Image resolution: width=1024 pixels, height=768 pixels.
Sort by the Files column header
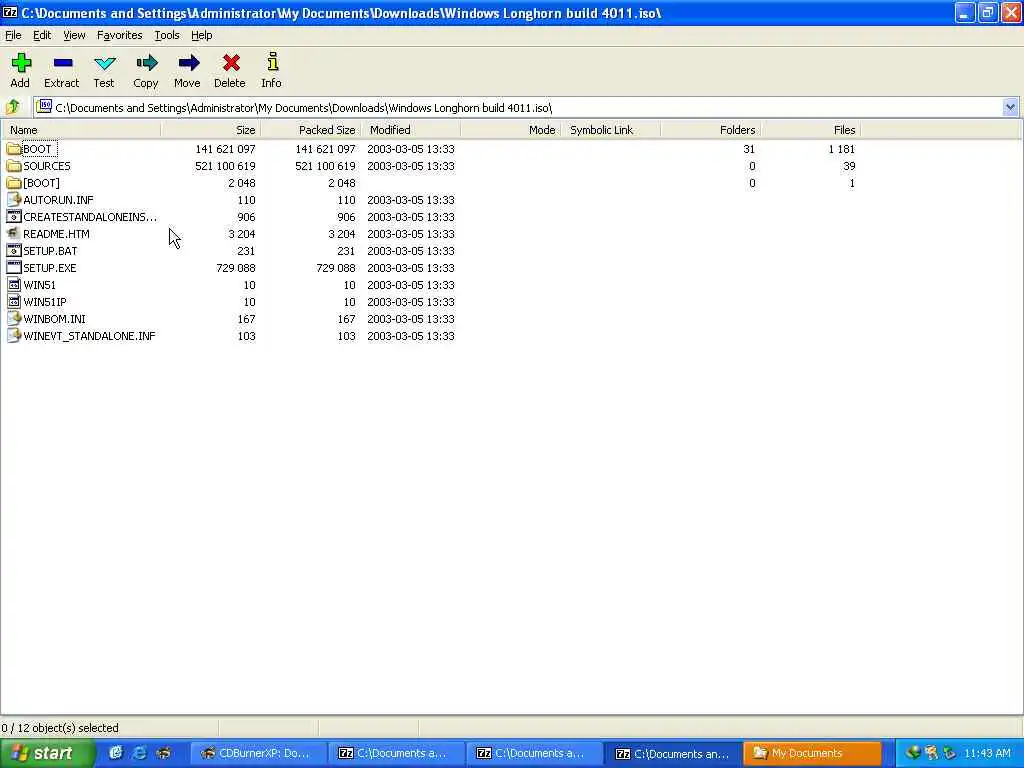(x=810, y=130)
